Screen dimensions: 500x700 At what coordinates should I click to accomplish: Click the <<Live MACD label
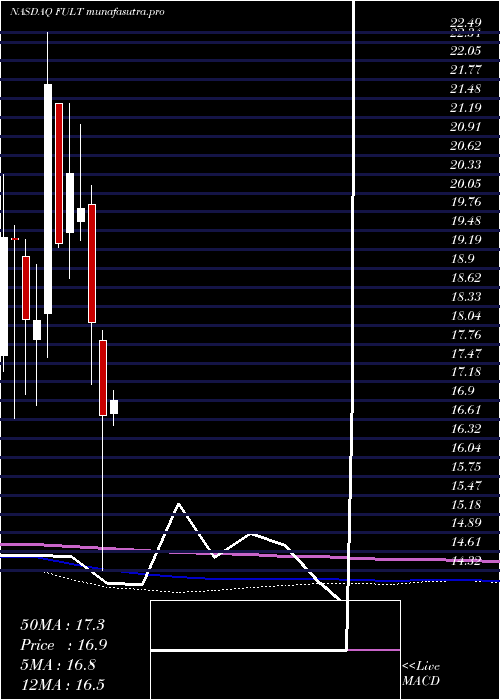(x=421, y=674)
